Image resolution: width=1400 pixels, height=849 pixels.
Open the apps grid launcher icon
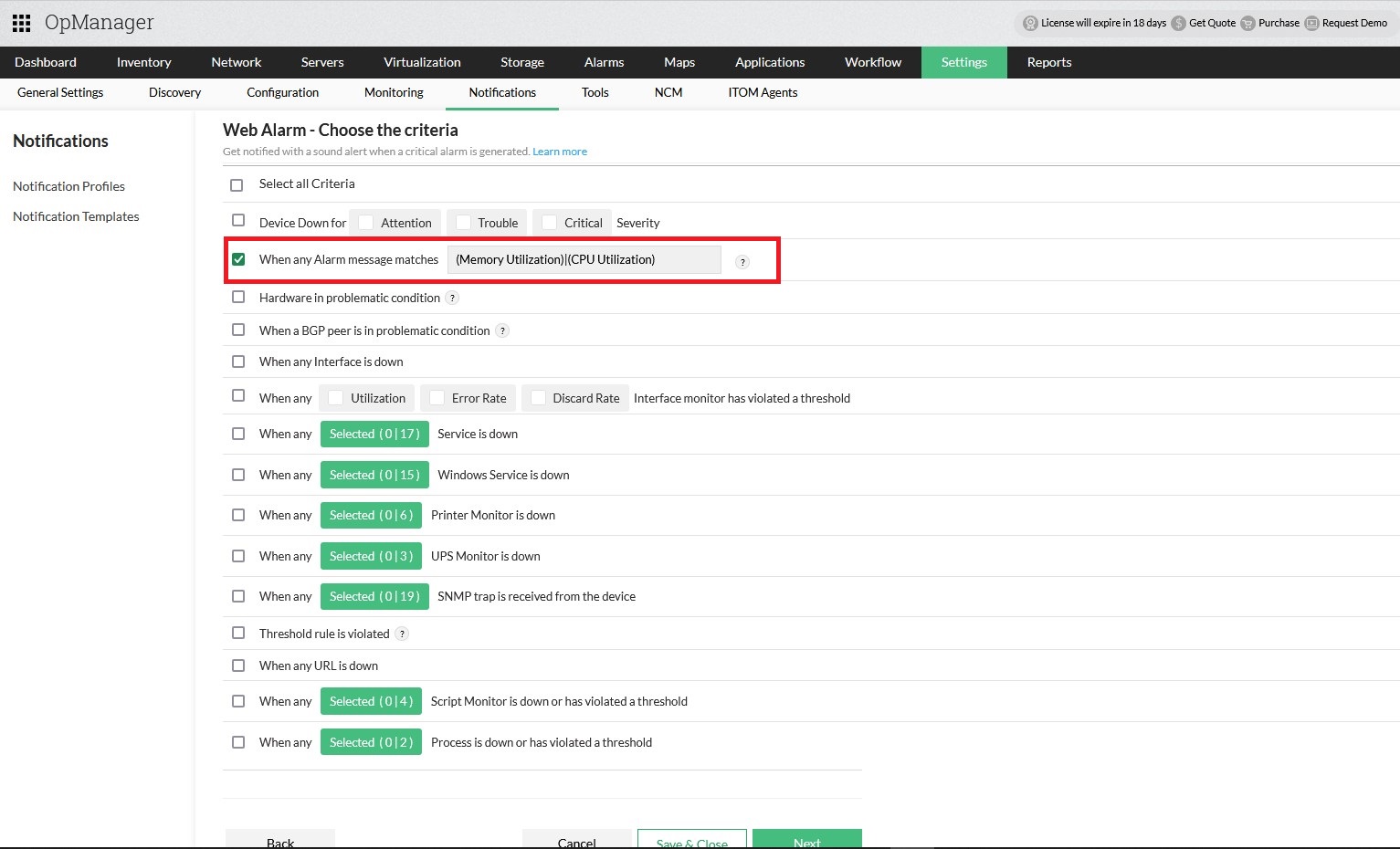coord(21,23)
